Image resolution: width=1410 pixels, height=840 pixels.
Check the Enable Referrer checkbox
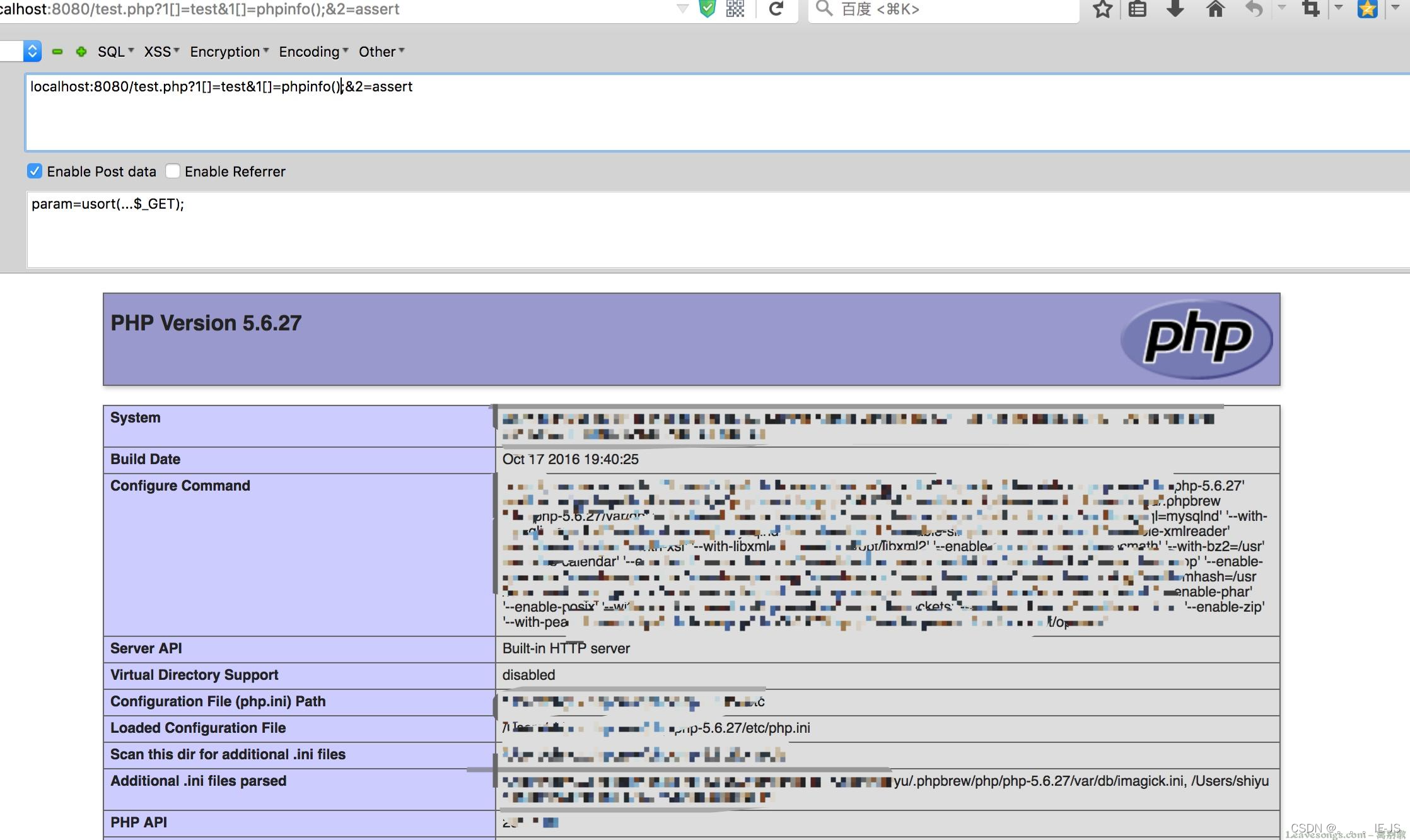[173, 171]
